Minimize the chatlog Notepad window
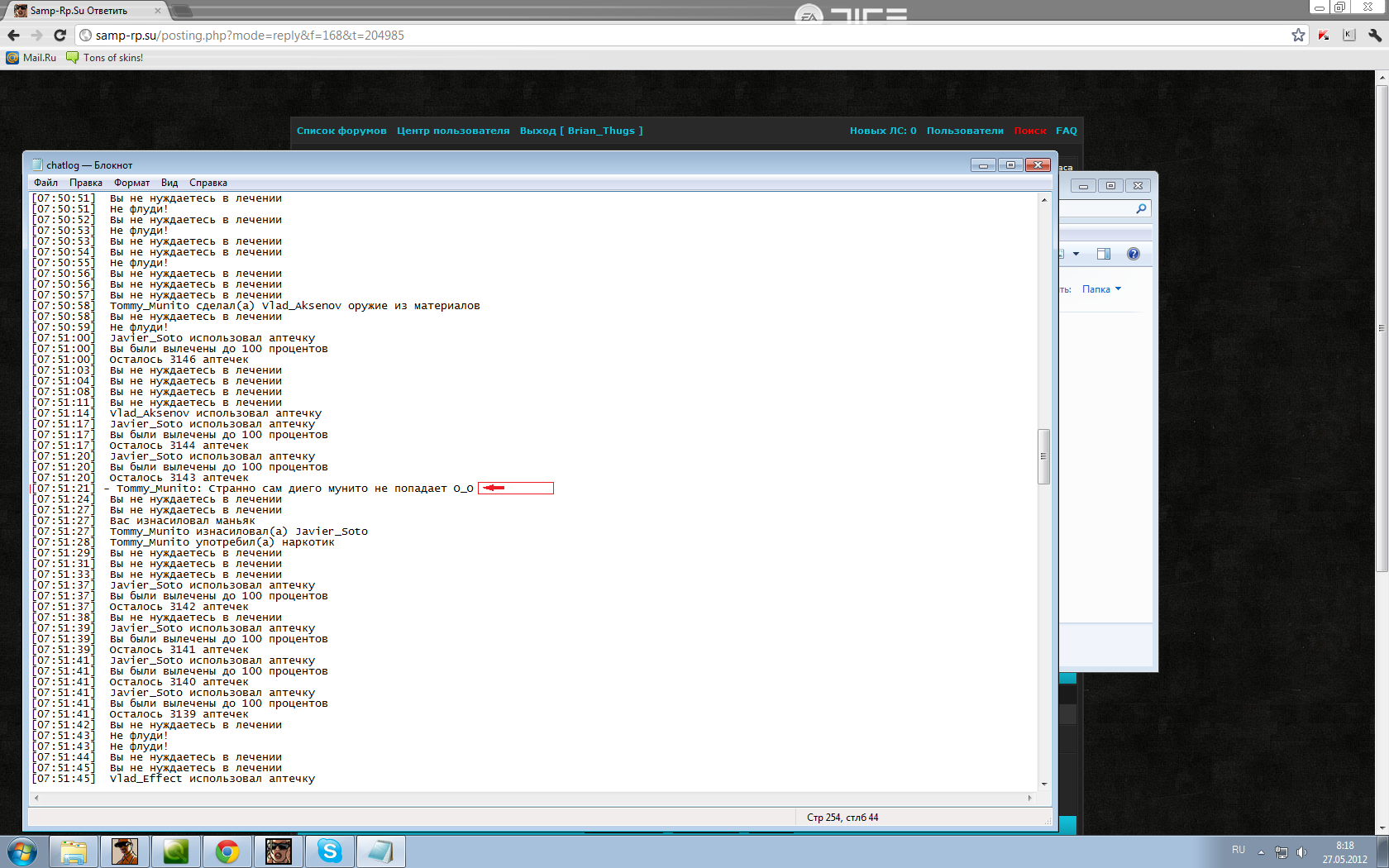 coord(983,165)
